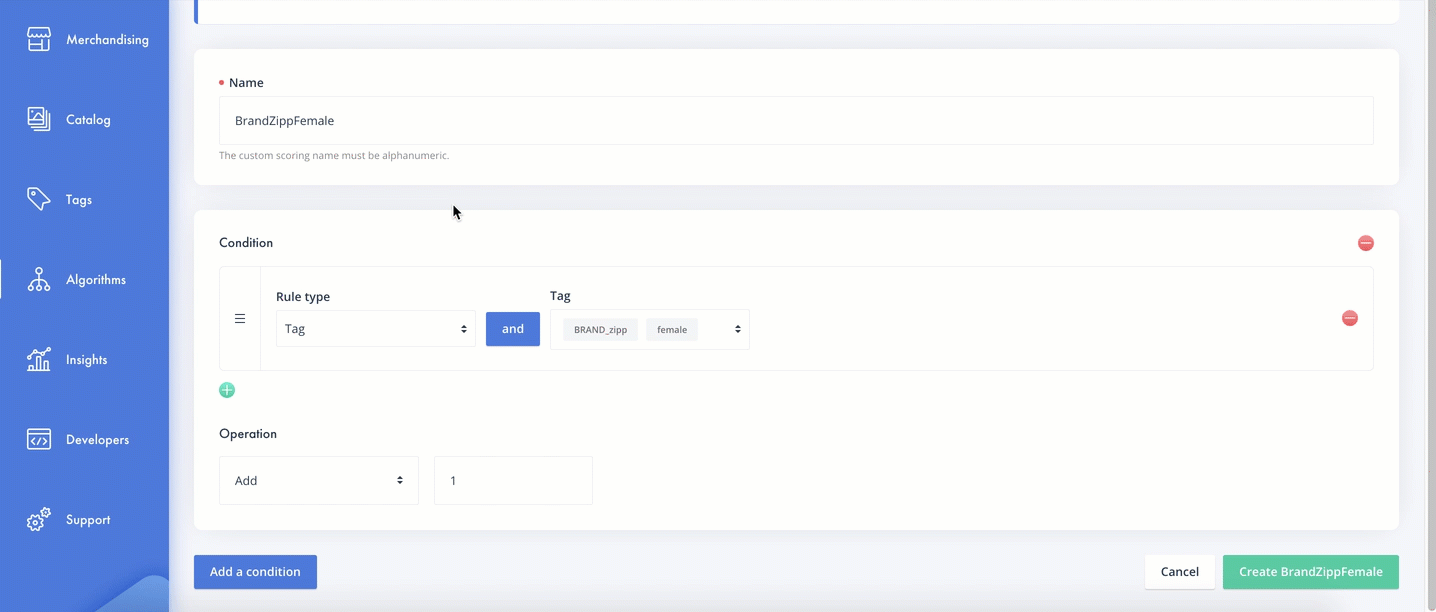The width and height of the screenshot is (1436, 612).
Task: Select the Tags label icon
Action: (x=39, y=200)
